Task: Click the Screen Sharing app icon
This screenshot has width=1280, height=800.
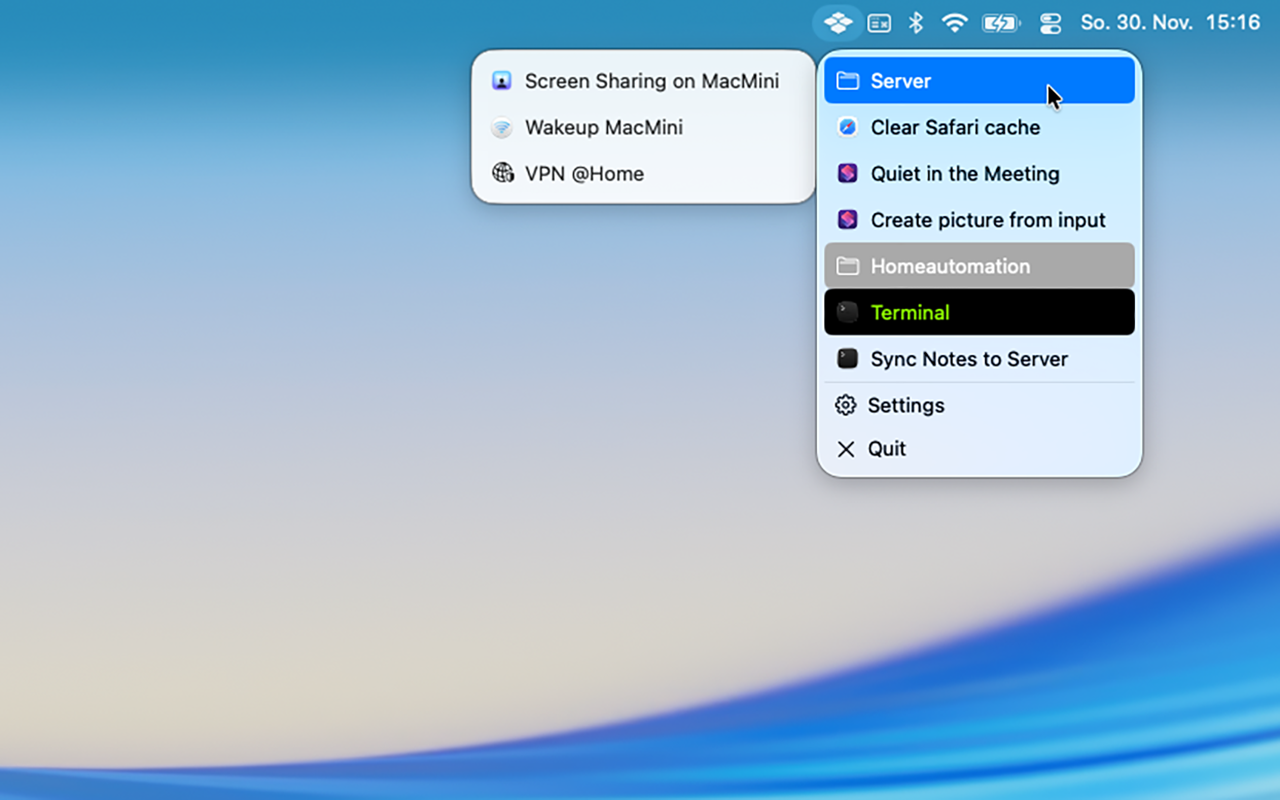Action: click(502, 81)
